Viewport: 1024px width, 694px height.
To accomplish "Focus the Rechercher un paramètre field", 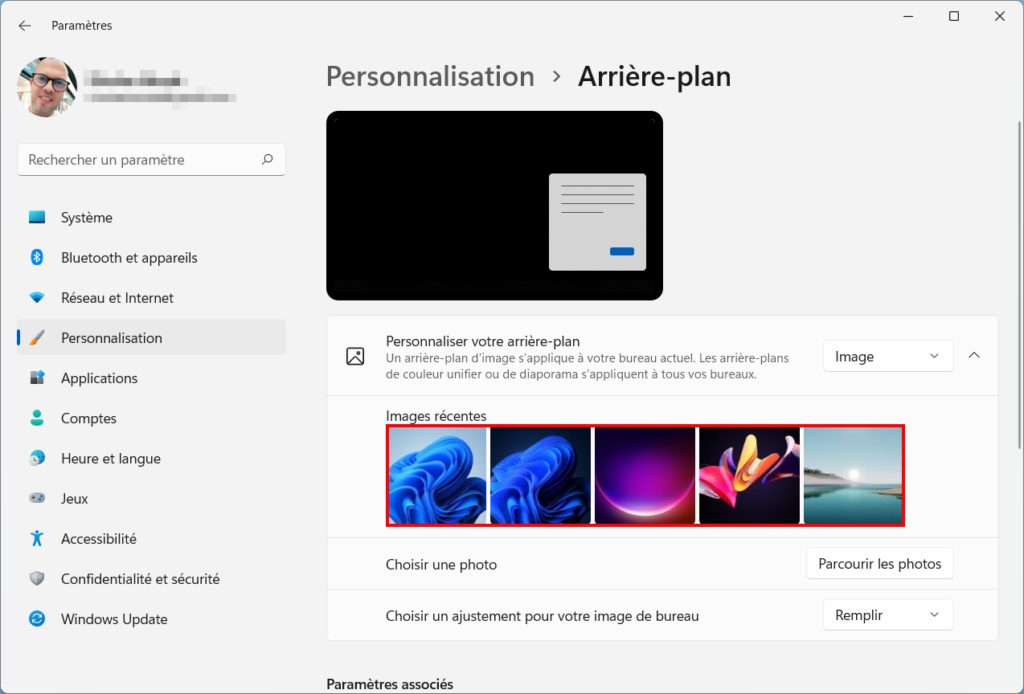I will click(x=152, y=159).
